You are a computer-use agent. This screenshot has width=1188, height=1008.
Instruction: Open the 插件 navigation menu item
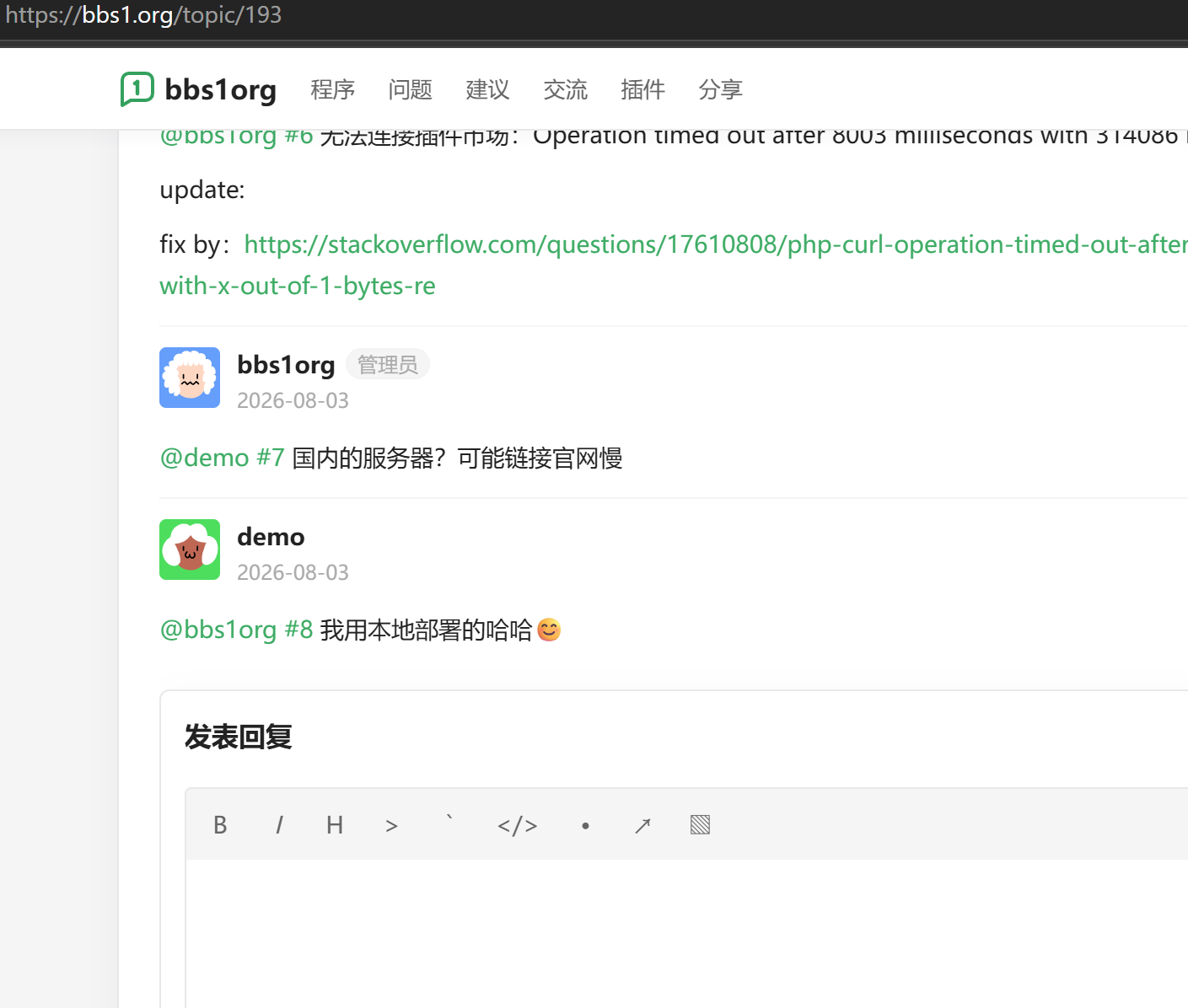point(642,89)
